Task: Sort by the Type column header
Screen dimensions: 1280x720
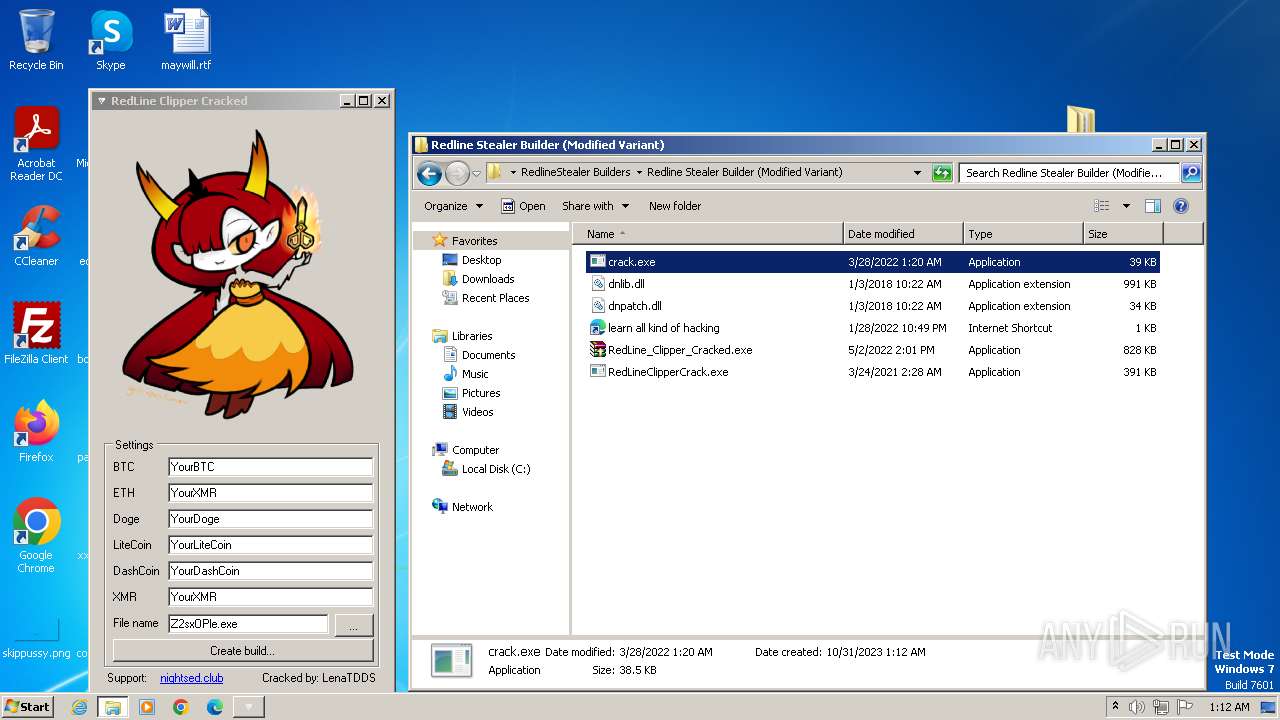Action: (x=1023, y=234)
